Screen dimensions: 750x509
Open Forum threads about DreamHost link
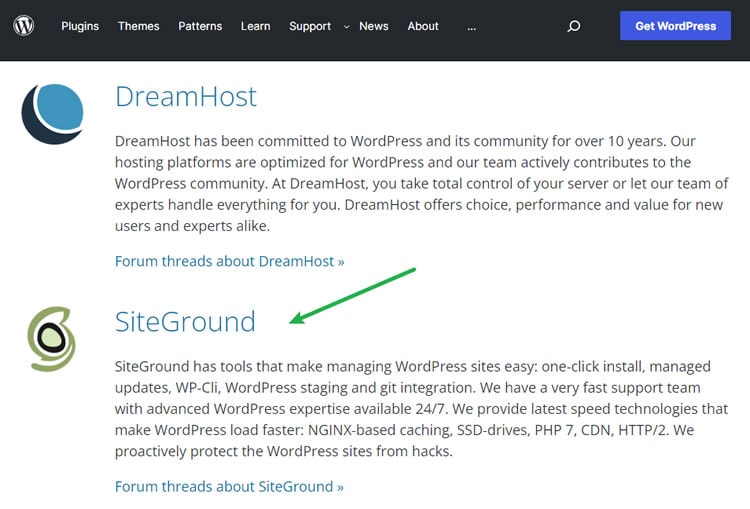click(230, 261)
